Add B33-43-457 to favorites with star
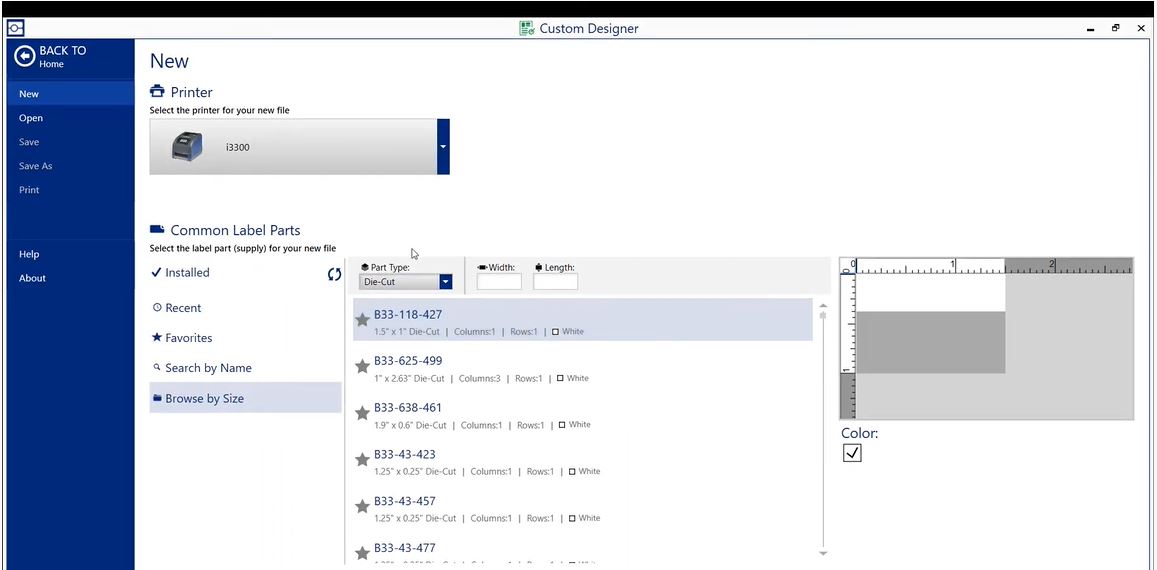 362,506
